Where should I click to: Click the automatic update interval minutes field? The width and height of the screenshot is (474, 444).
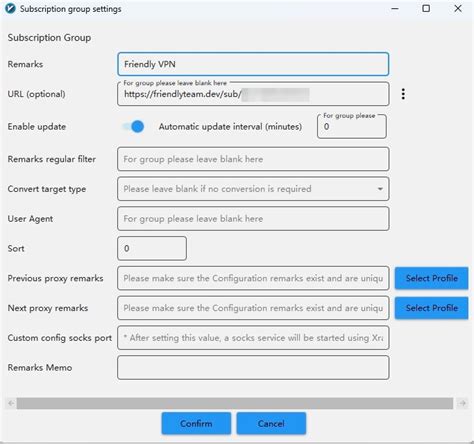[x=352, y=127]
